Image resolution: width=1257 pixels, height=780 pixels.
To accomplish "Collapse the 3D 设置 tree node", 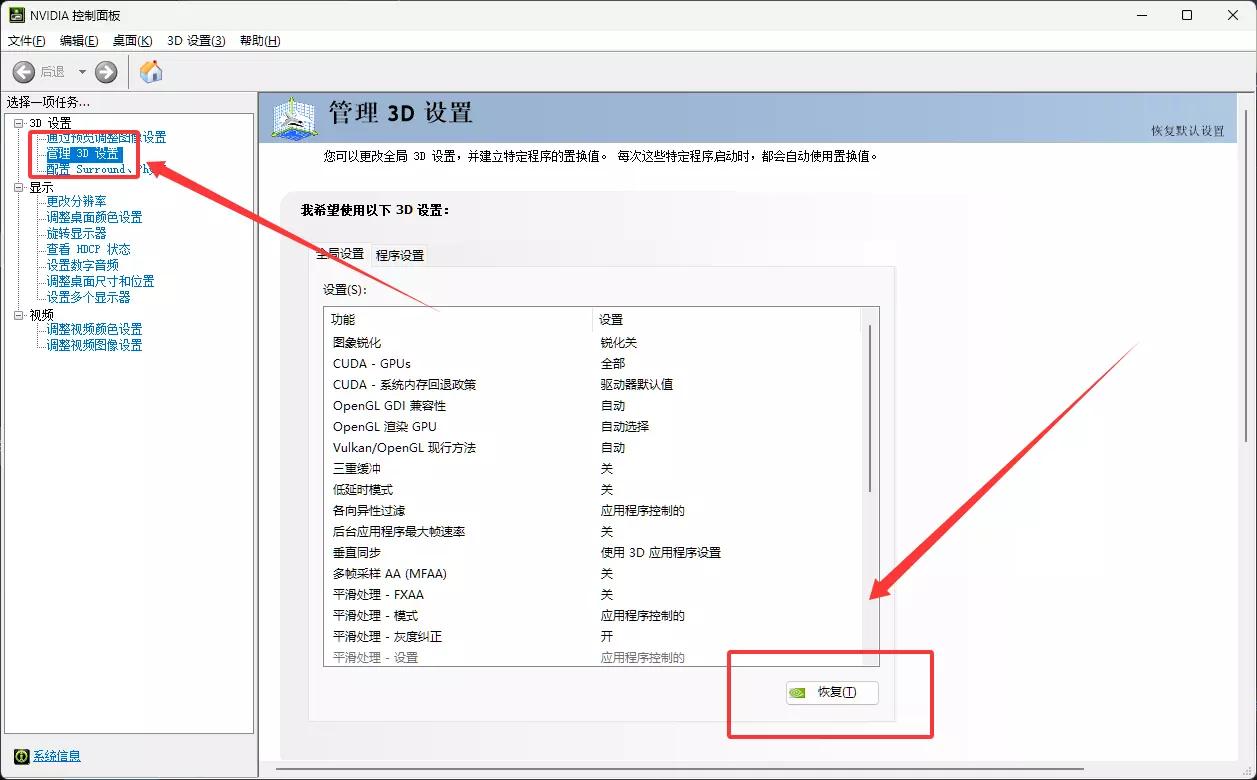I will [18, 123].
